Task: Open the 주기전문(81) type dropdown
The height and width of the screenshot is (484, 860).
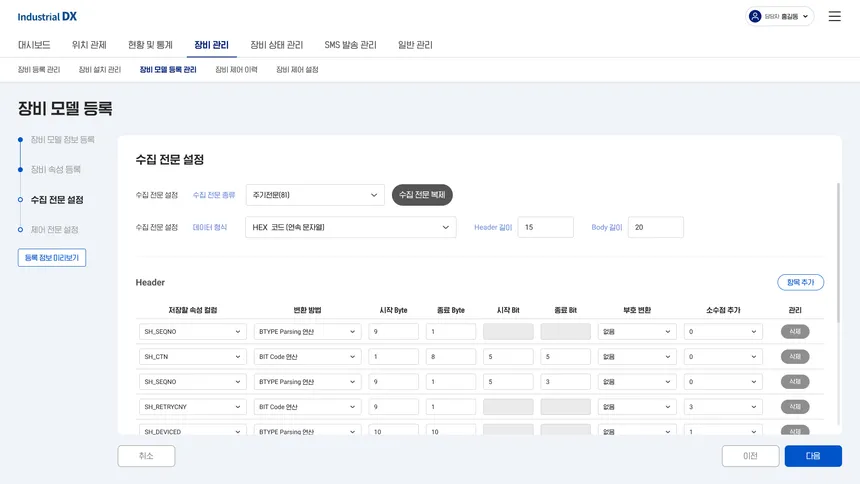Action: point(315,195)
